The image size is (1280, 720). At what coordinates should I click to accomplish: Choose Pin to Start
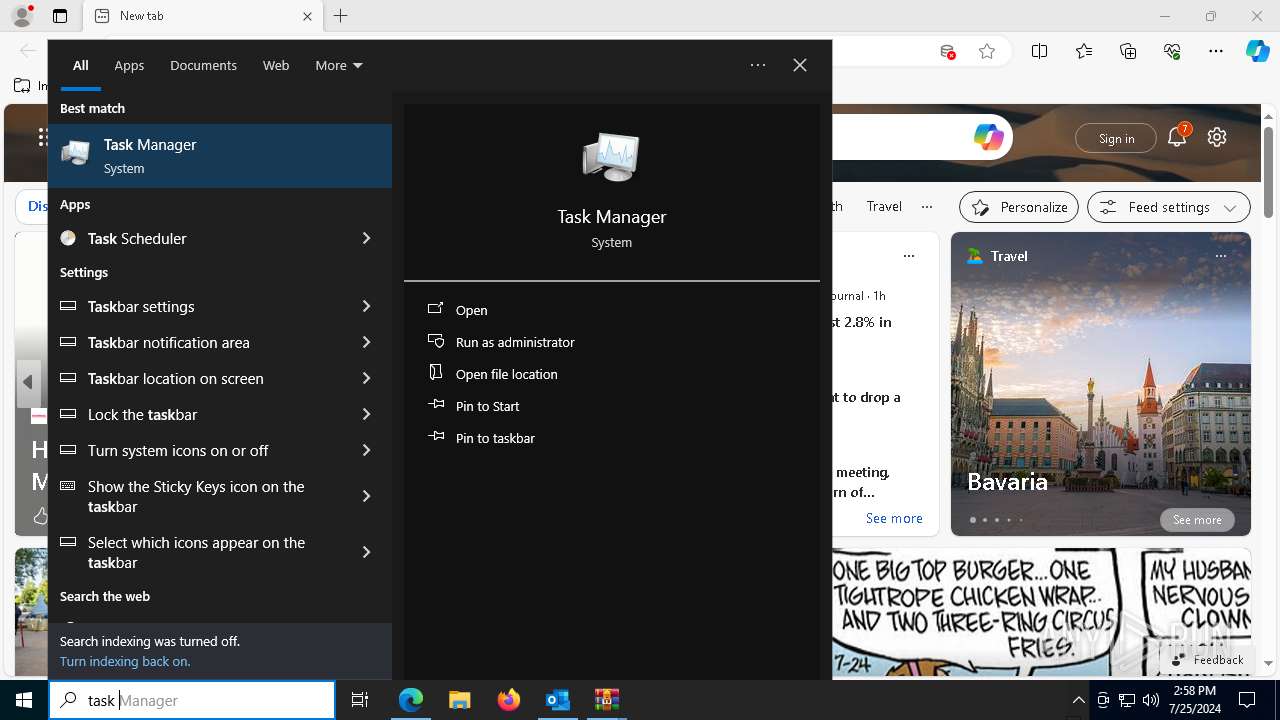coord(611,406)
